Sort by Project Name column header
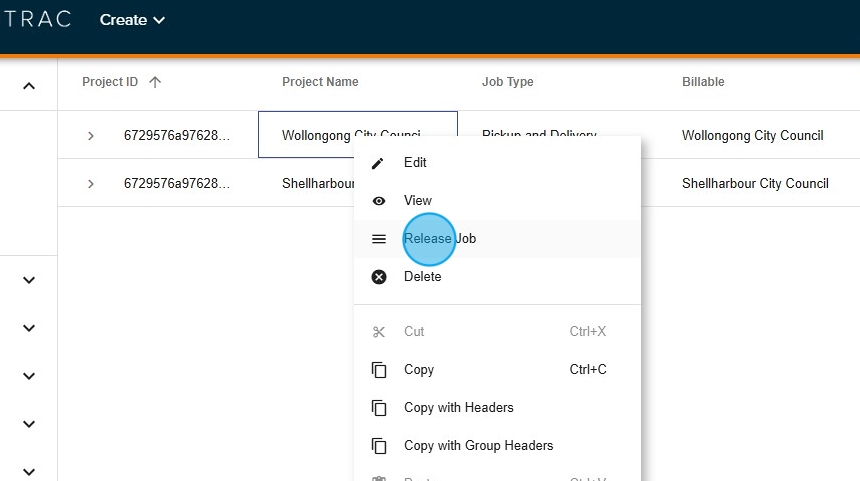 320,82
